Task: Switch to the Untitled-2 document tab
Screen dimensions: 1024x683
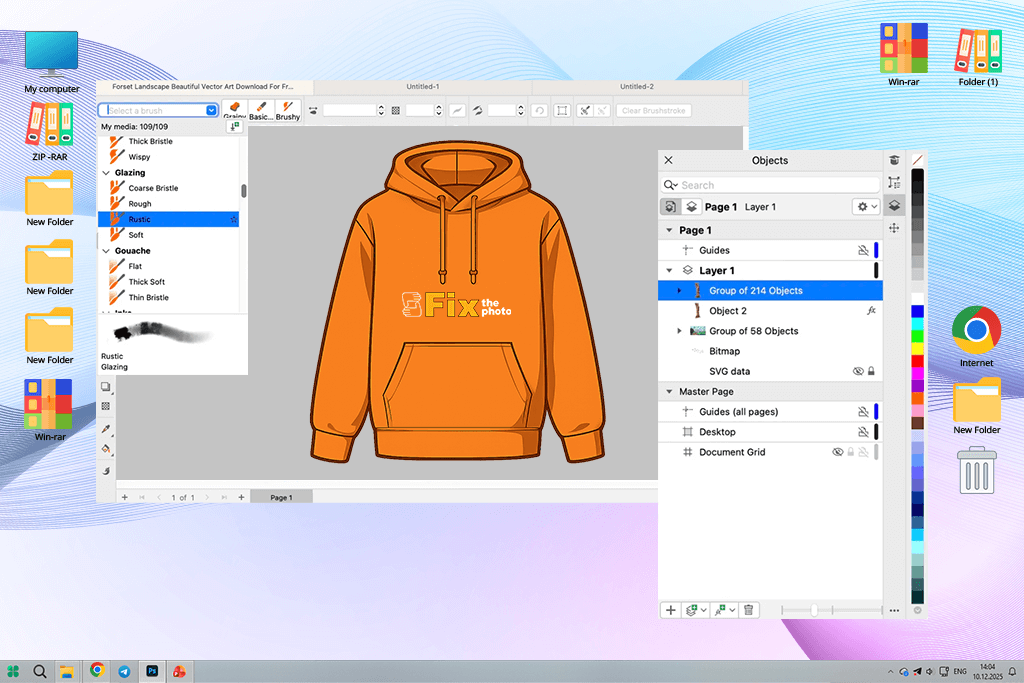Action: 637,86
